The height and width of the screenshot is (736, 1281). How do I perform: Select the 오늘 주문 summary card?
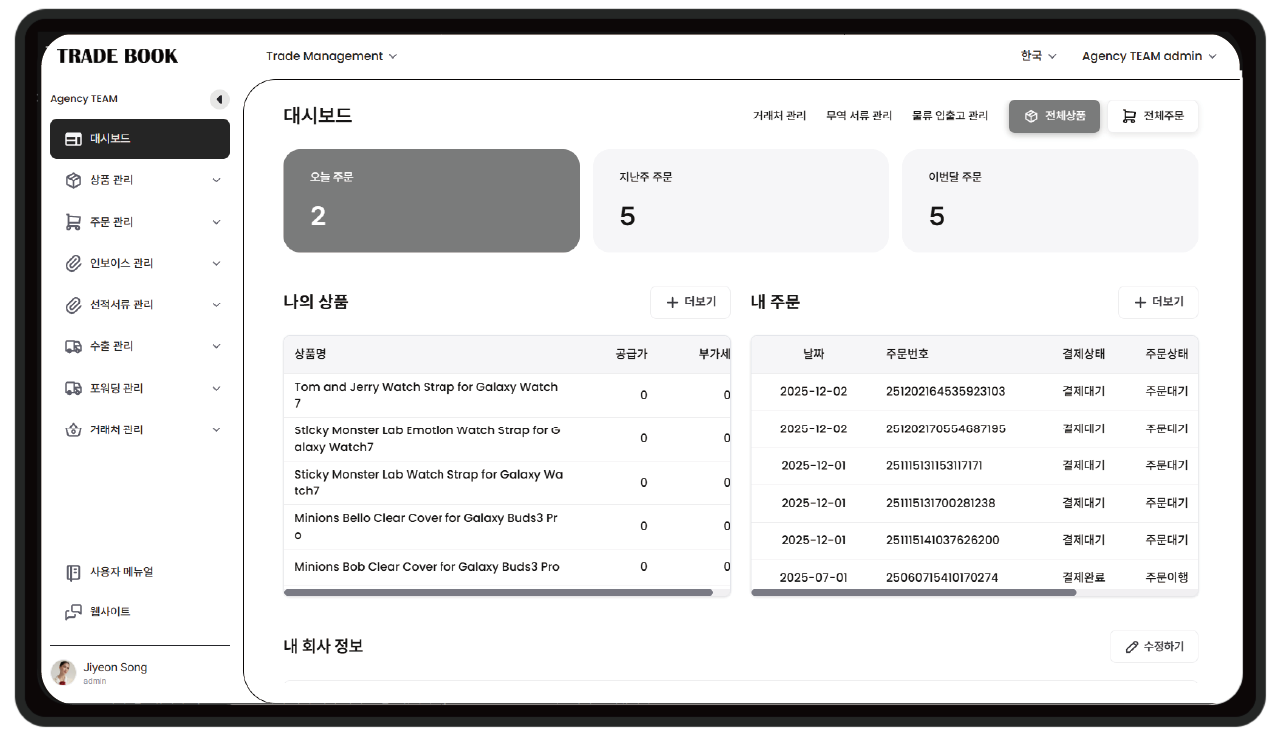[432, 201]
